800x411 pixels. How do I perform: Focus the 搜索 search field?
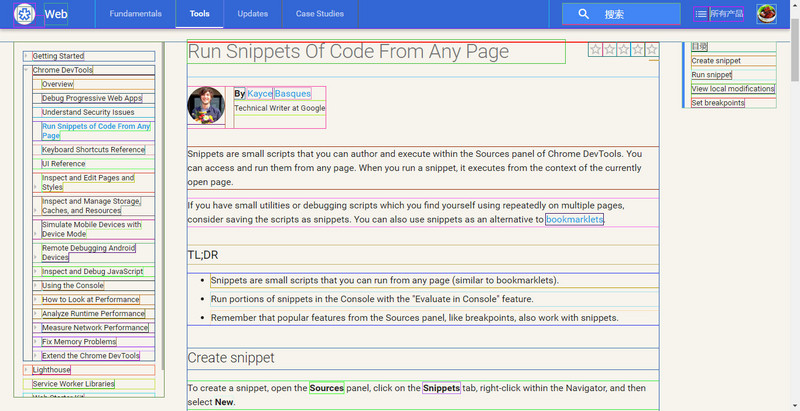pos(621,14)
